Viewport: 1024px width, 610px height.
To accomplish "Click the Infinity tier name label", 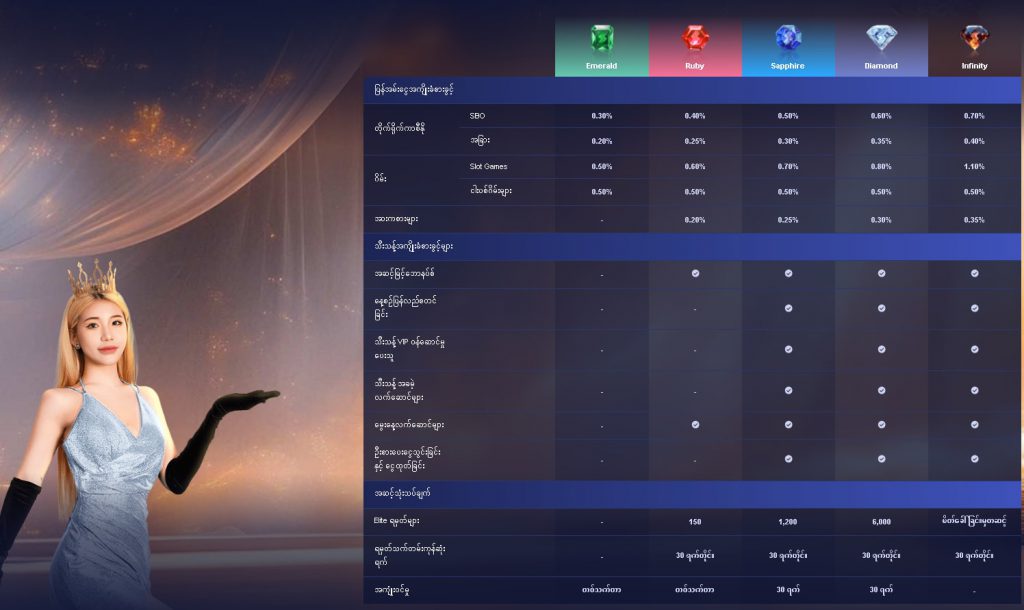I will [974, 66].
